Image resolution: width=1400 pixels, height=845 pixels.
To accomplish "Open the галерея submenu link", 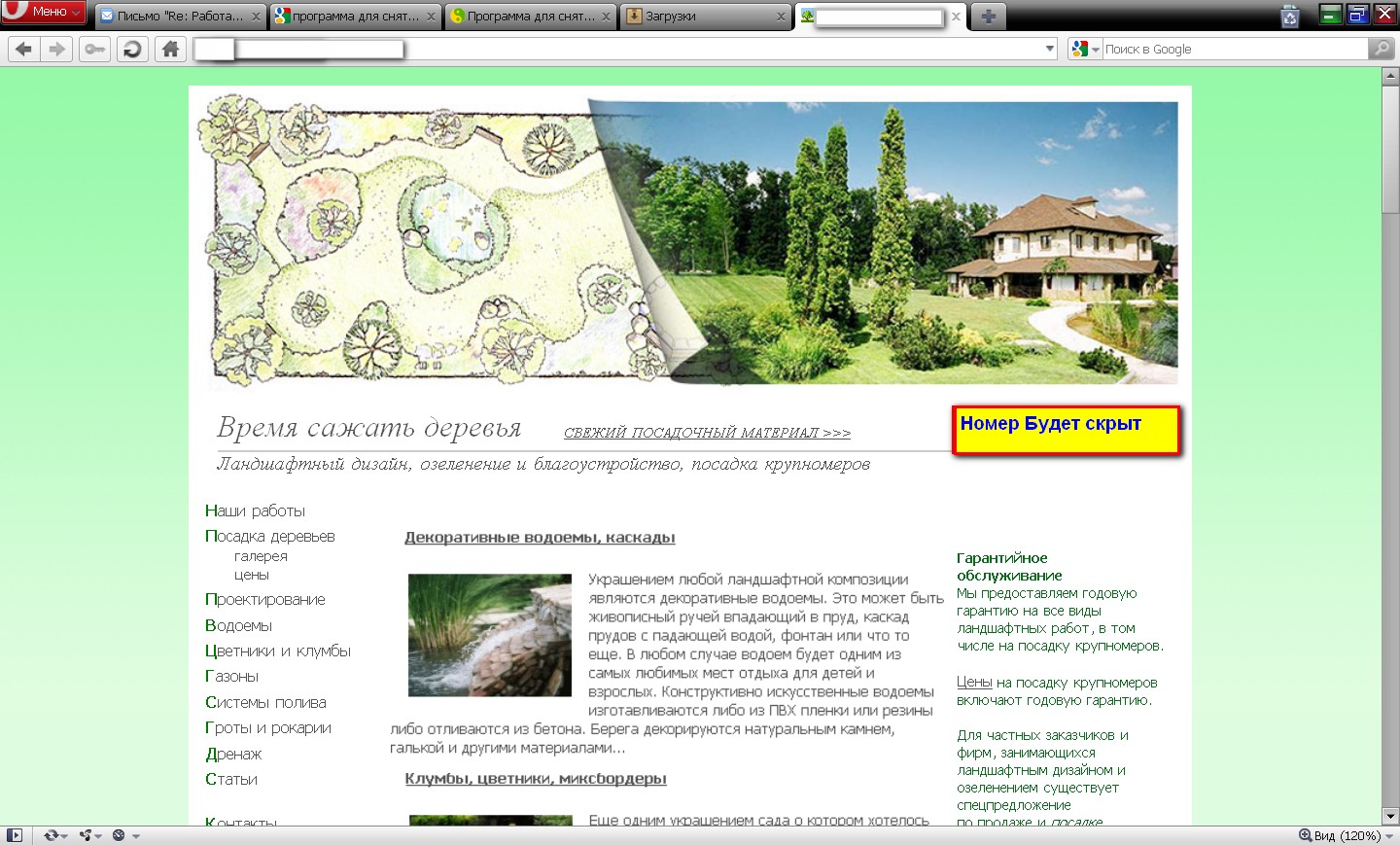I will [261, 556].
